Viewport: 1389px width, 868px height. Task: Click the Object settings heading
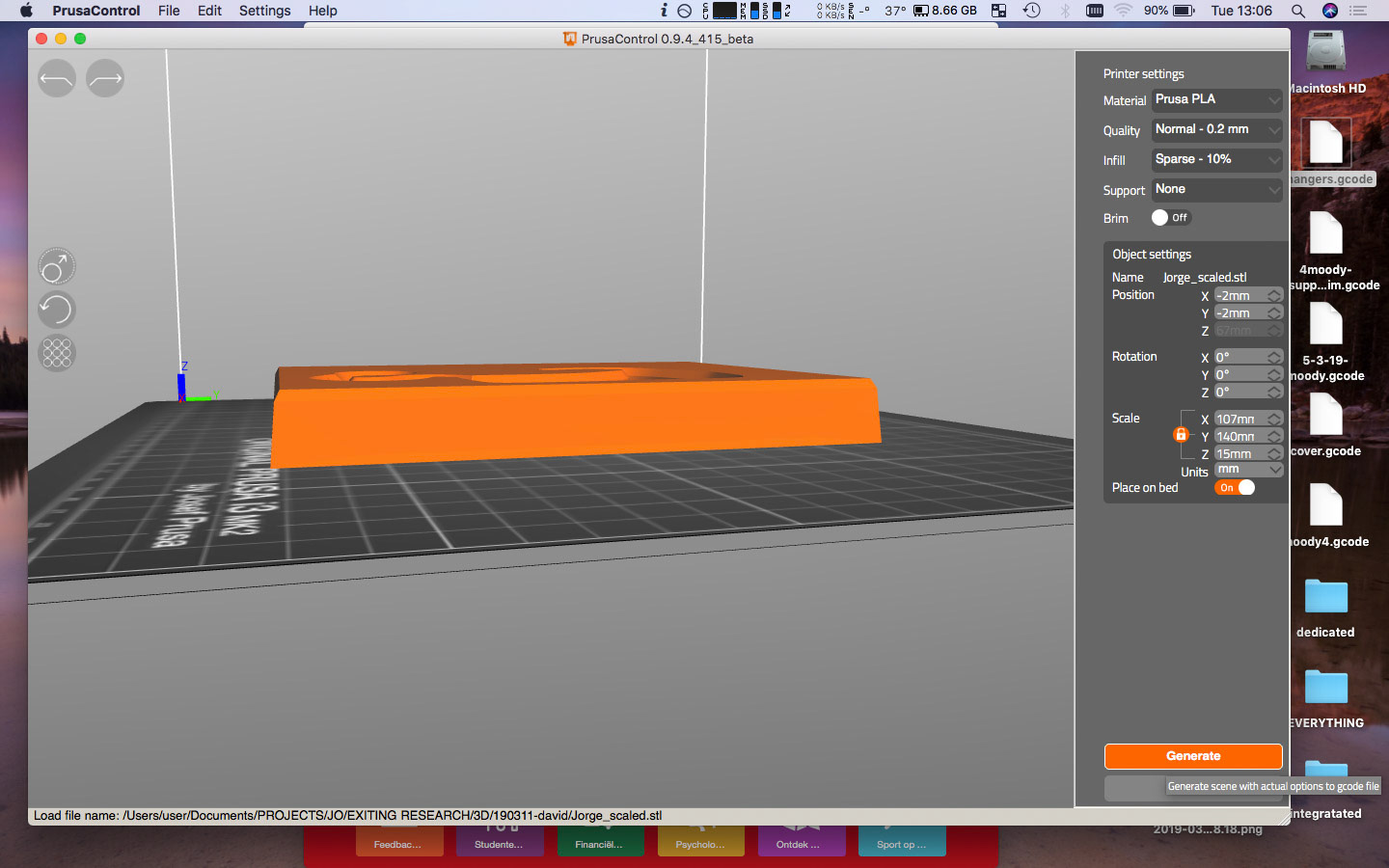[1152, 255]
